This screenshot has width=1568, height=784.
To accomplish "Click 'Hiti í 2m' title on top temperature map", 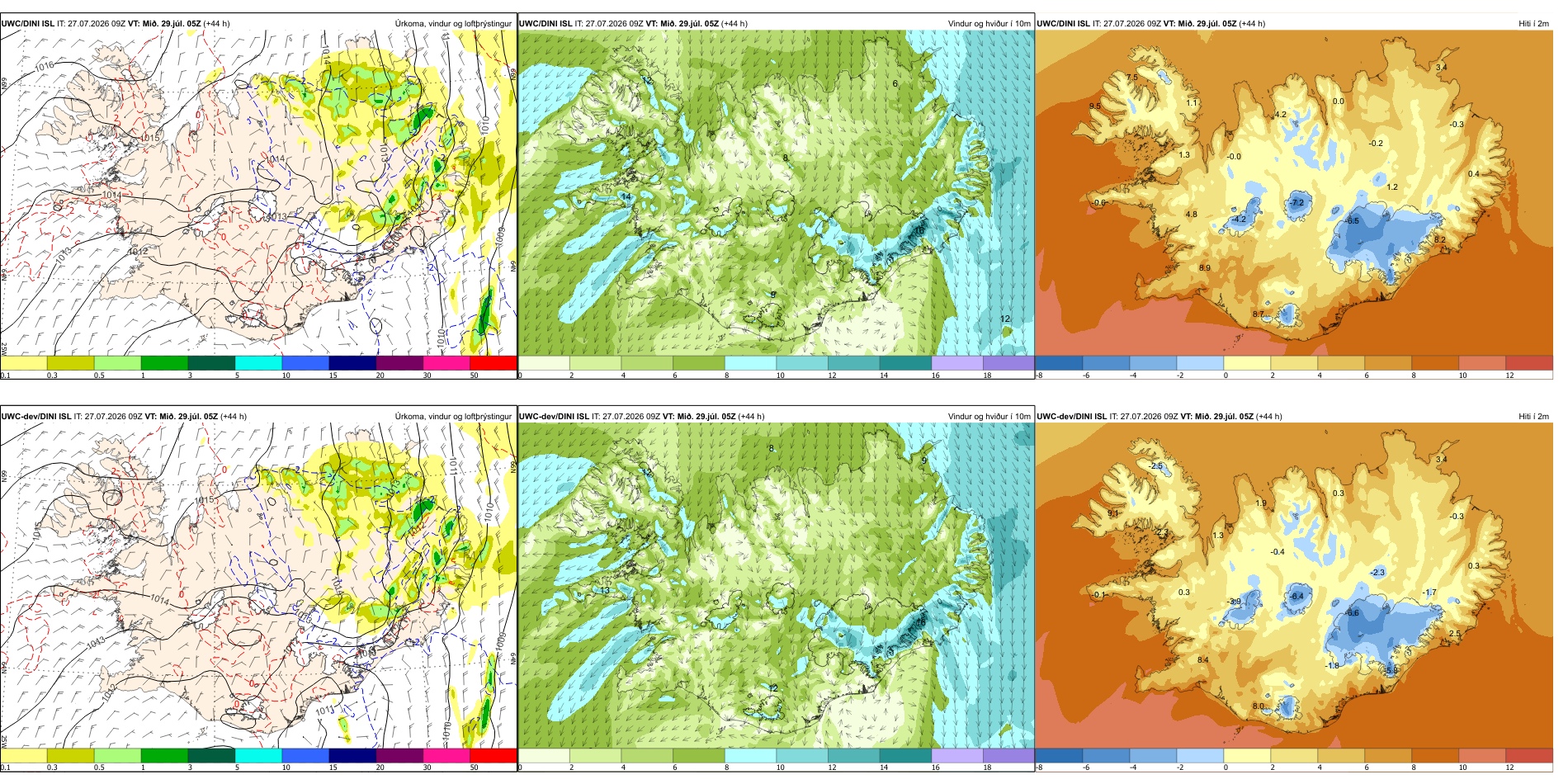I will pos(1533,24).
